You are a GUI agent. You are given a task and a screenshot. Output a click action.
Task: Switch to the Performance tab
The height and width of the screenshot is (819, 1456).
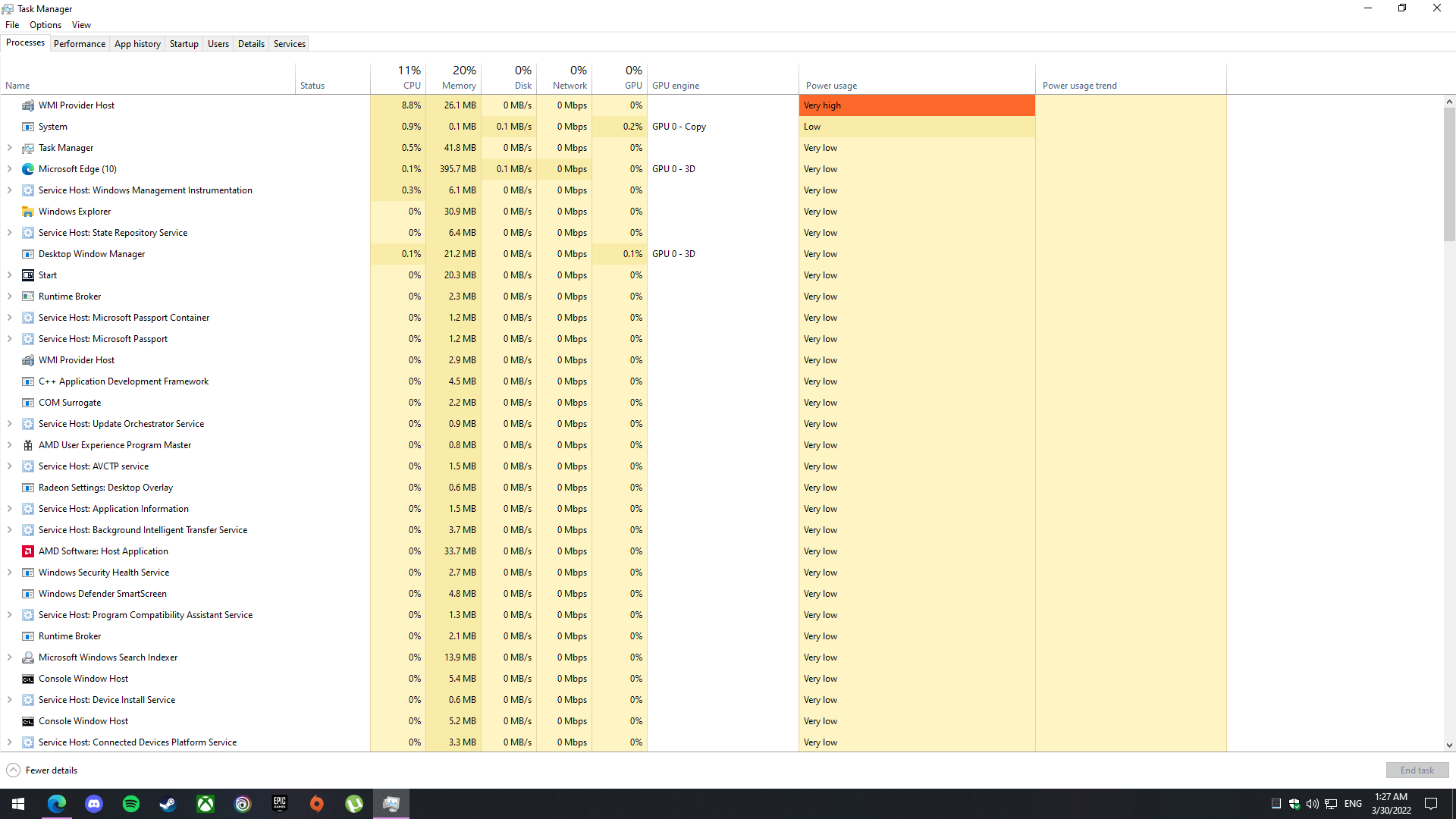tap(80, 44)
